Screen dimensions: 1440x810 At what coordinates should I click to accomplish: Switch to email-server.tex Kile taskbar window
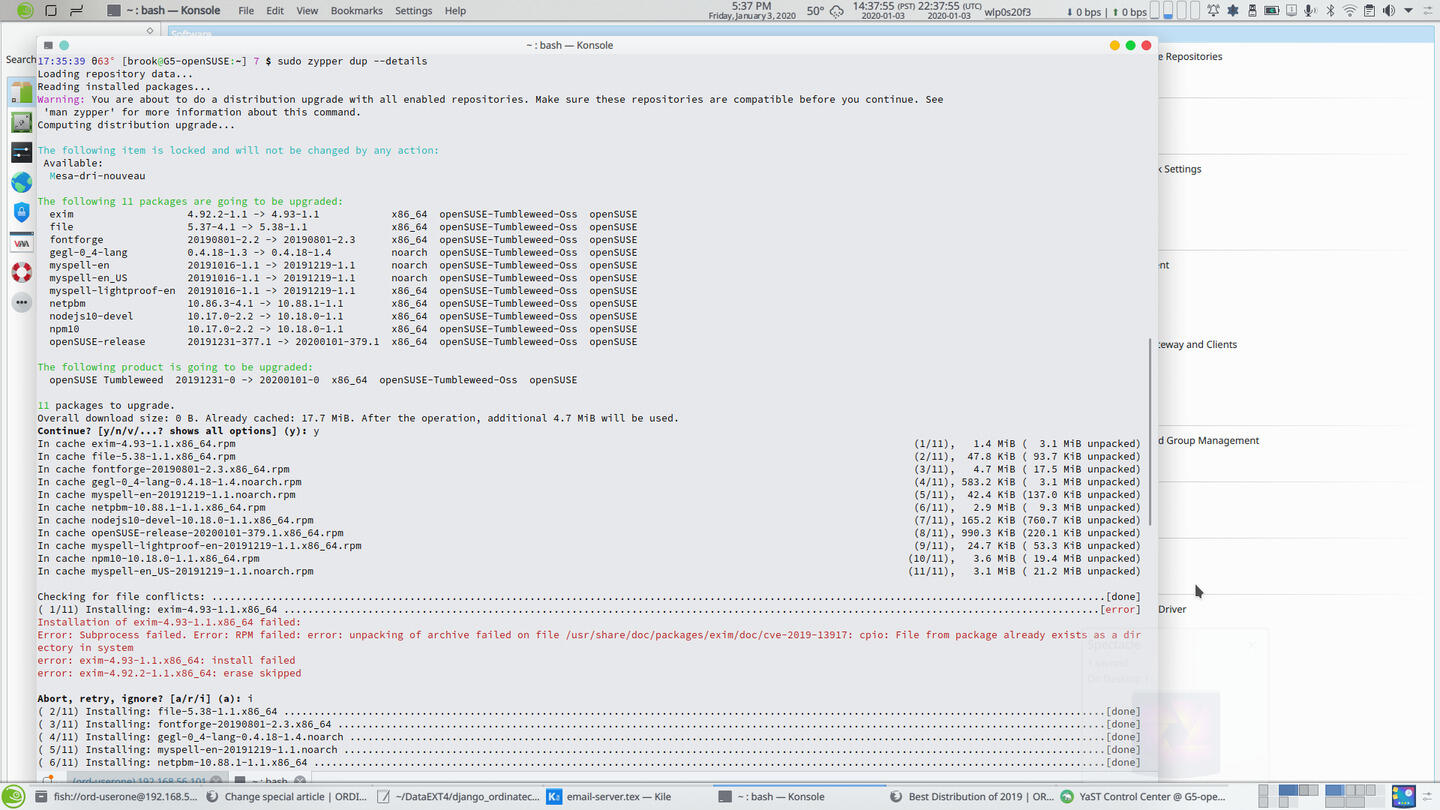pyautogui.click(x=630, y=797)
